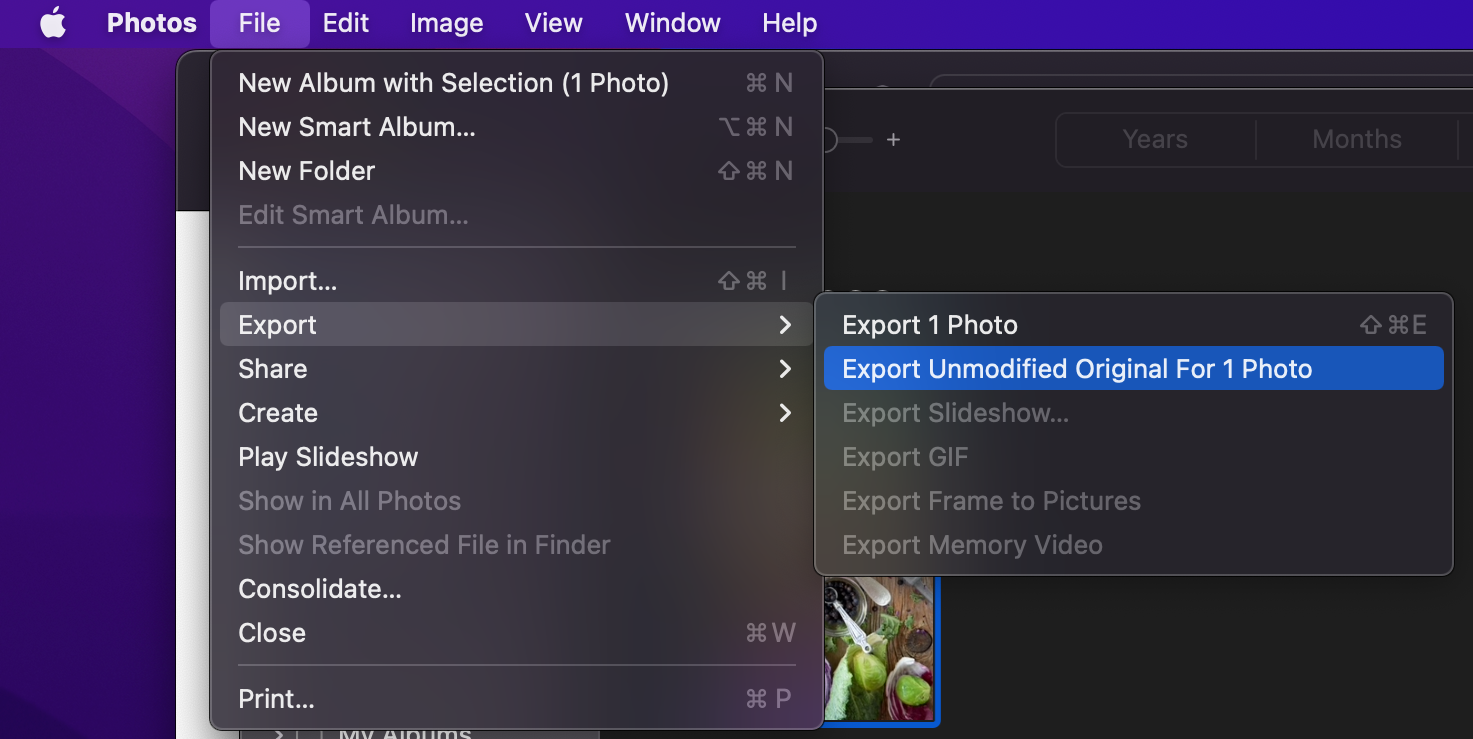This screenshot has height=739, width=1473.
Task: Click the dimmed Export GIF item
Action: [x=1134, y=457]
